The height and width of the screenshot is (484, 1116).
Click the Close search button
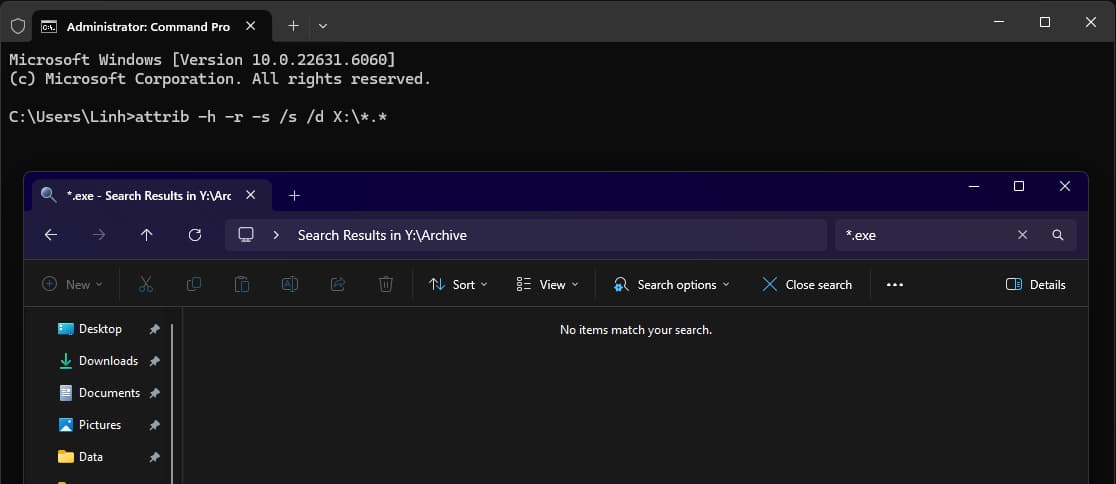807,285
